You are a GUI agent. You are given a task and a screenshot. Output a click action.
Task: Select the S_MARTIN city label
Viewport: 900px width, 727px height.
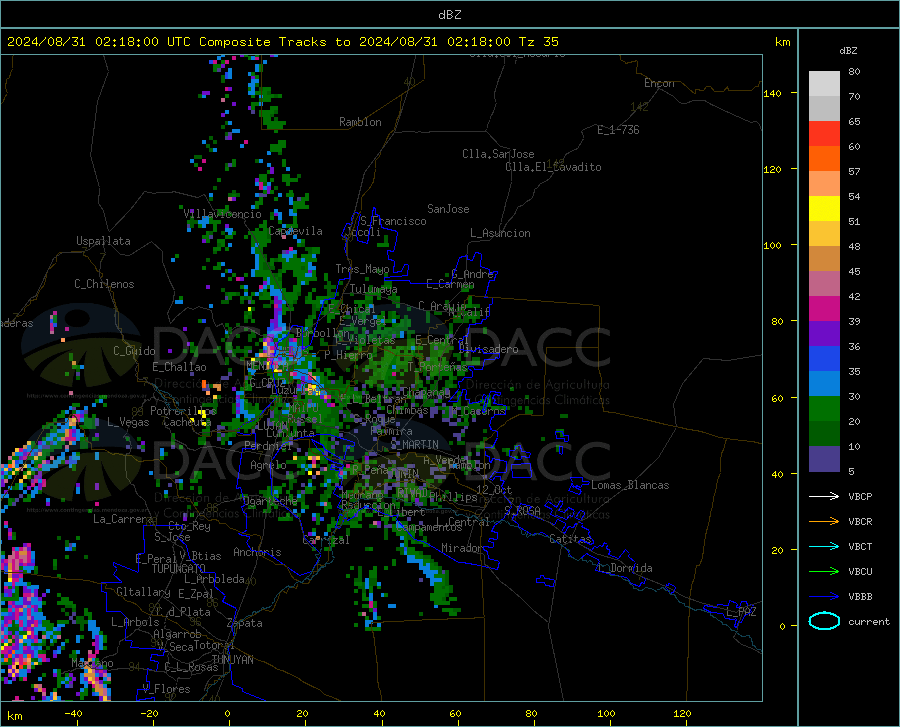(414, 445)
